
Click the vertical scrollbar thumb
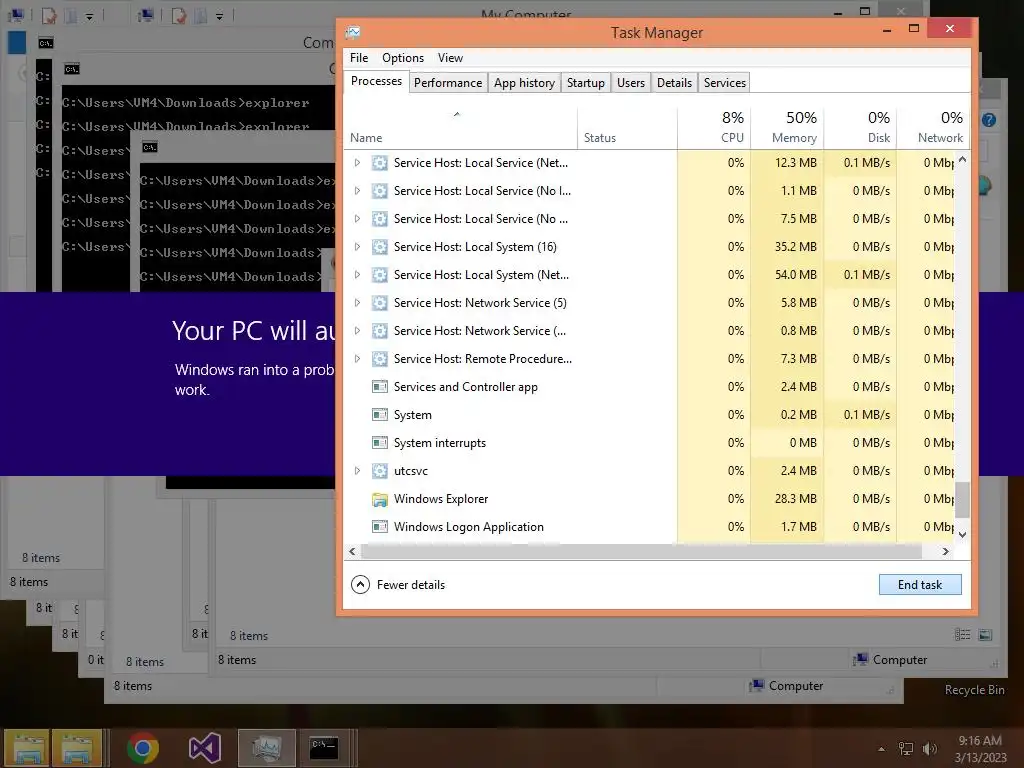[962, 500]
